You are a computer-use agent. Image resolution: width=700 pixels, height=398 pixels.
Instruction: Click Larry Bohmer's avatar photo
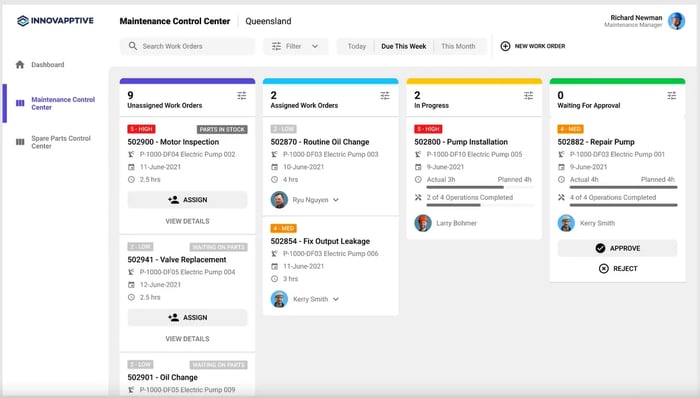pyautogui.click(x=423, y=223)
